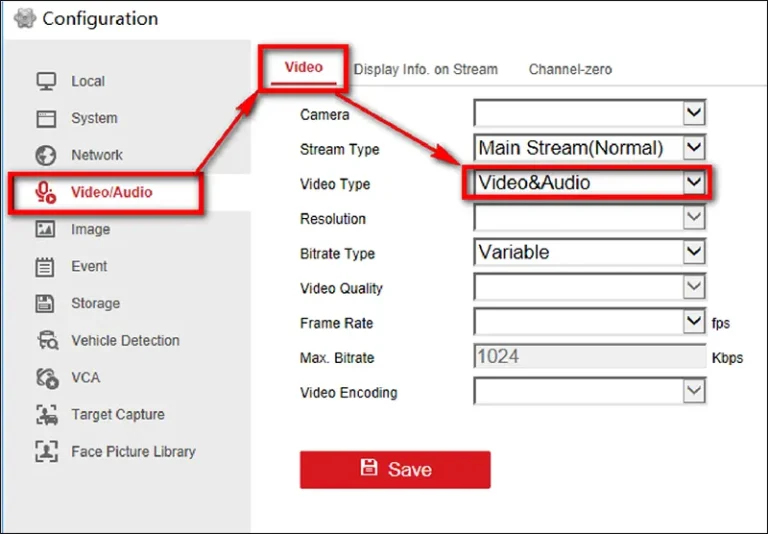Image resolution: width=768 pixels, height=534 pixels.
Task: Expand the Camera dropdown
Action: 693,113
